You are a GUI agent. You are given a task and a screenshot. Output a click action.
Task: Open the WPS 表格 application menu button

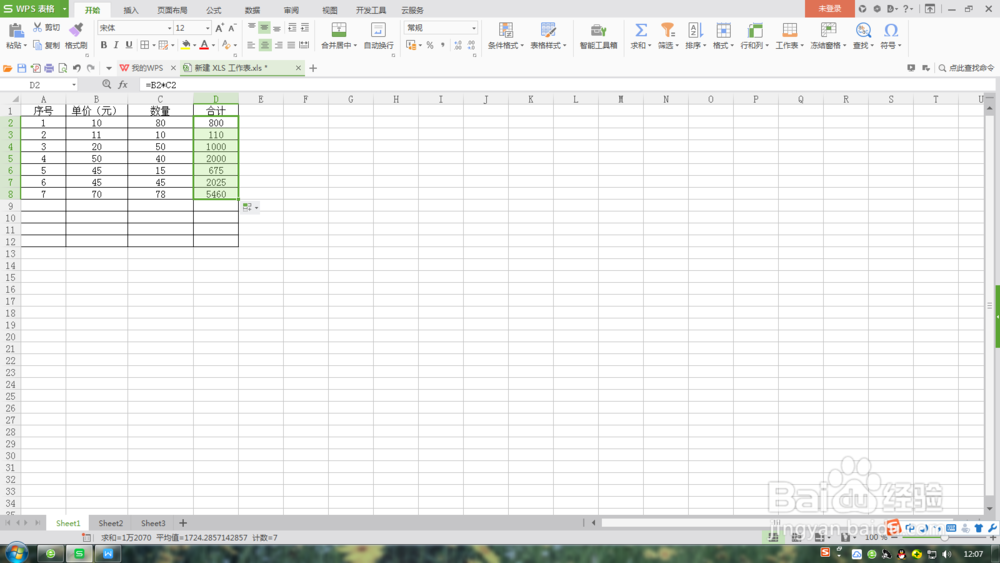[x=34, y=9]
